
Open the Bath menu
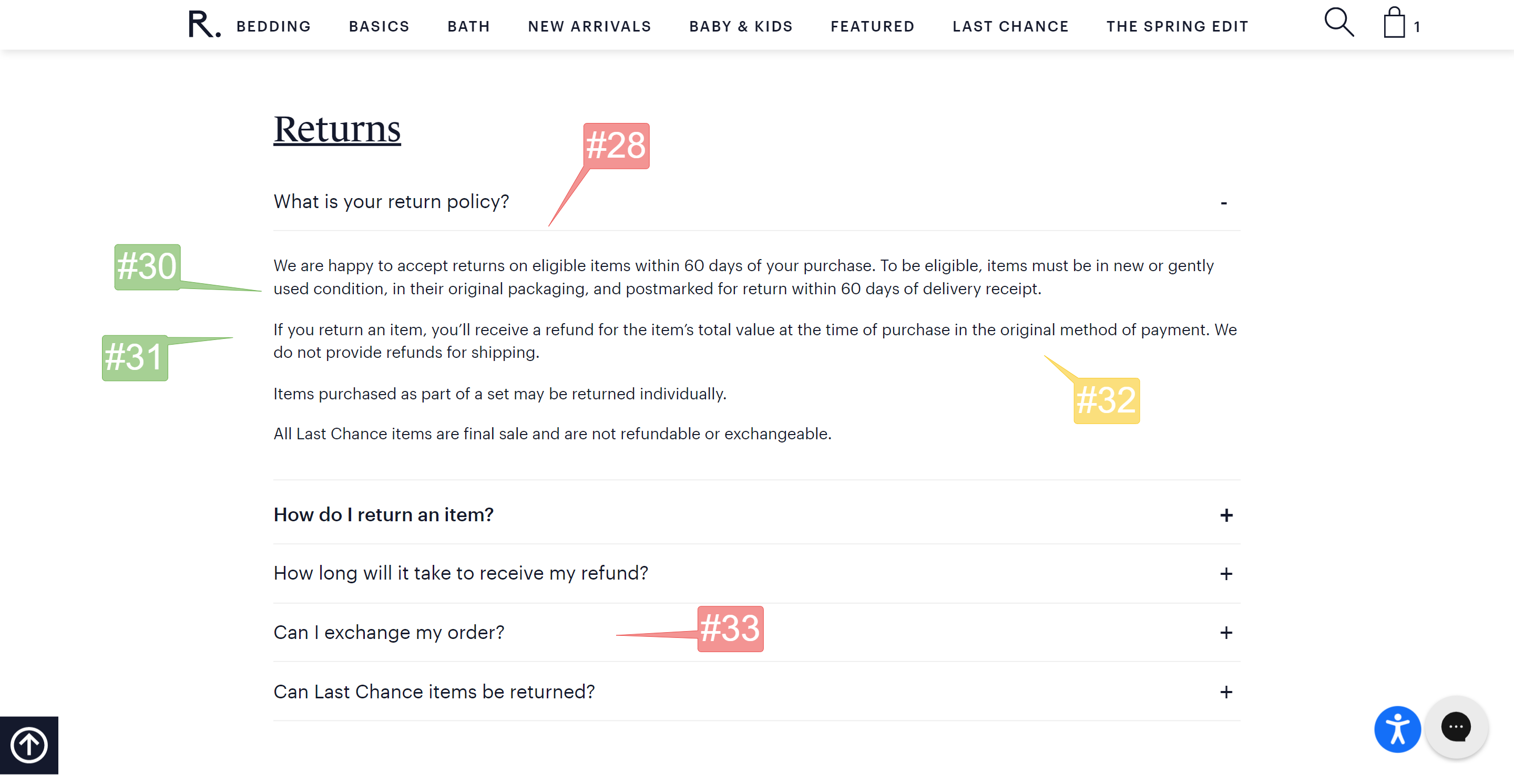(x=468, y=26)
